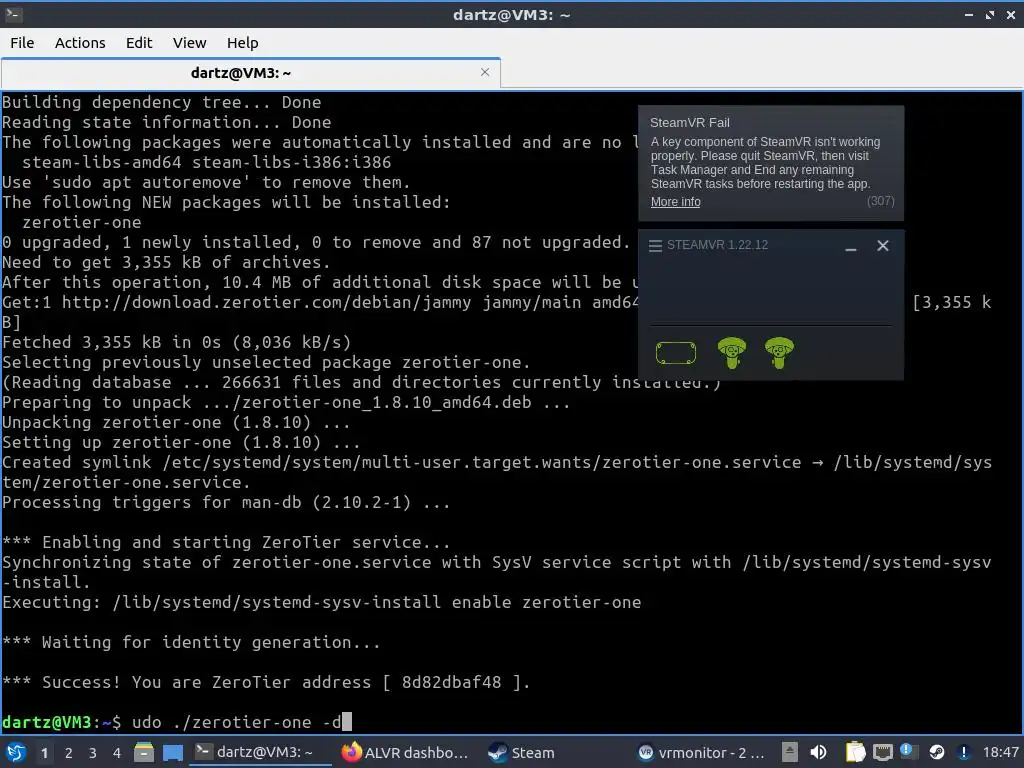This screenshot has height=768, width=1024.
Task: Click the first SteamVR controller icon
Action: pos(731,353)
